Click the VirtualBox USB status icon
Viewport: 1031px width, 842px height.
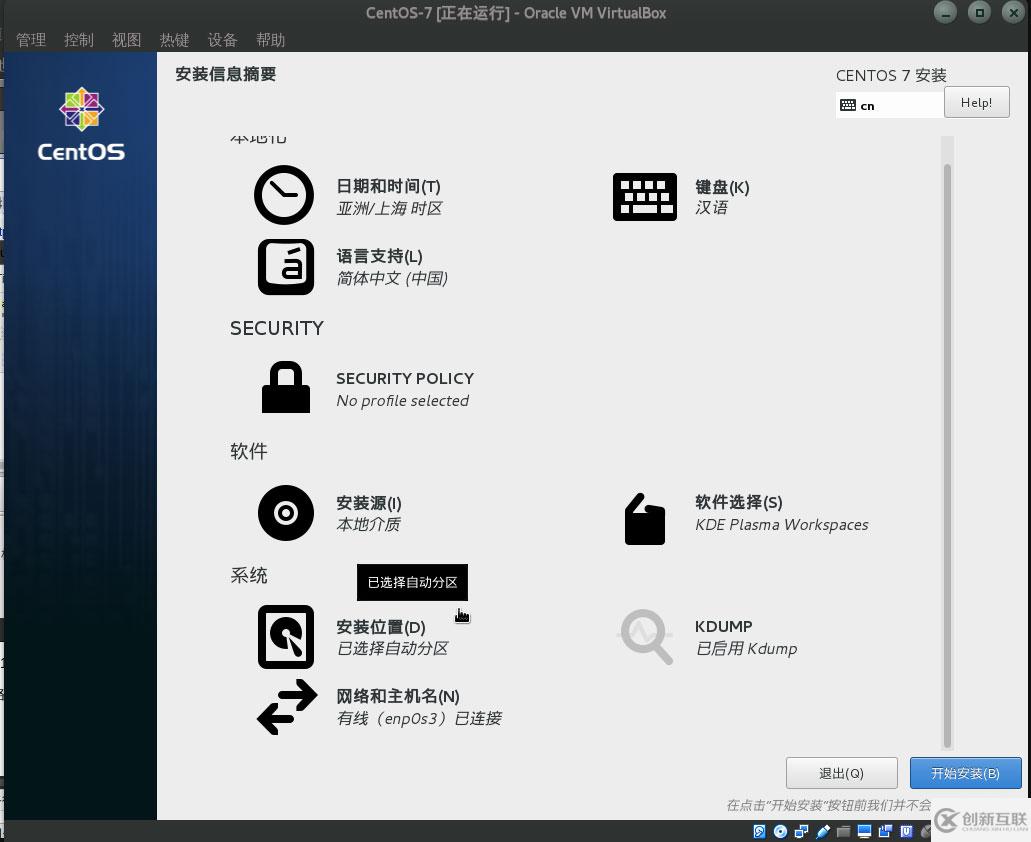(x=823, y=831)
